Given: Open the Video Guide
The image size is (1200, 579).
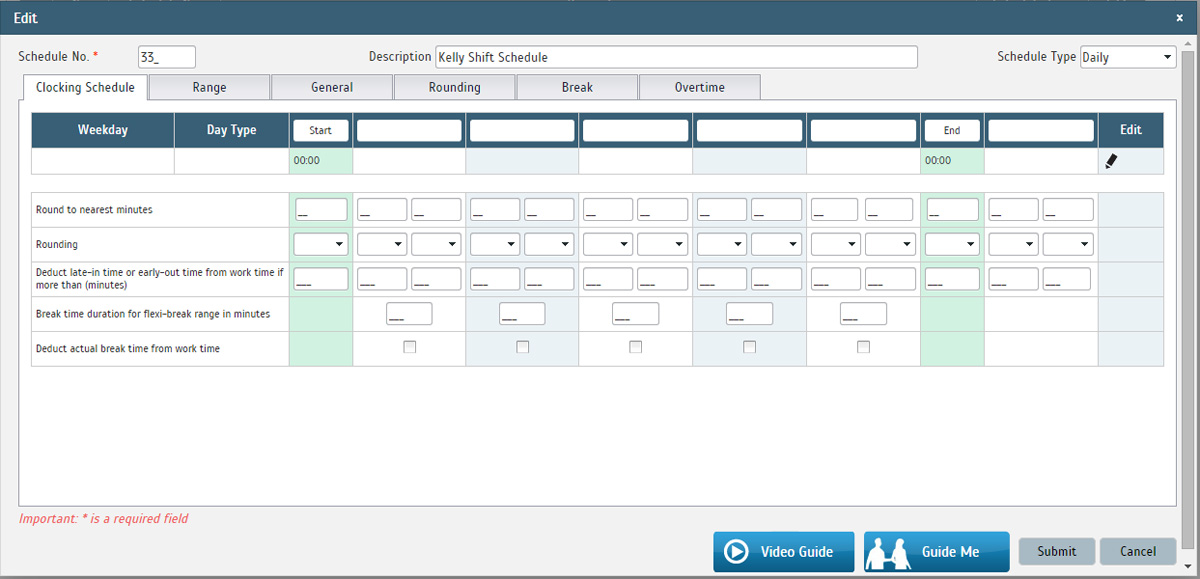Looking at the screenshot, I should click(x=783, y=552).
